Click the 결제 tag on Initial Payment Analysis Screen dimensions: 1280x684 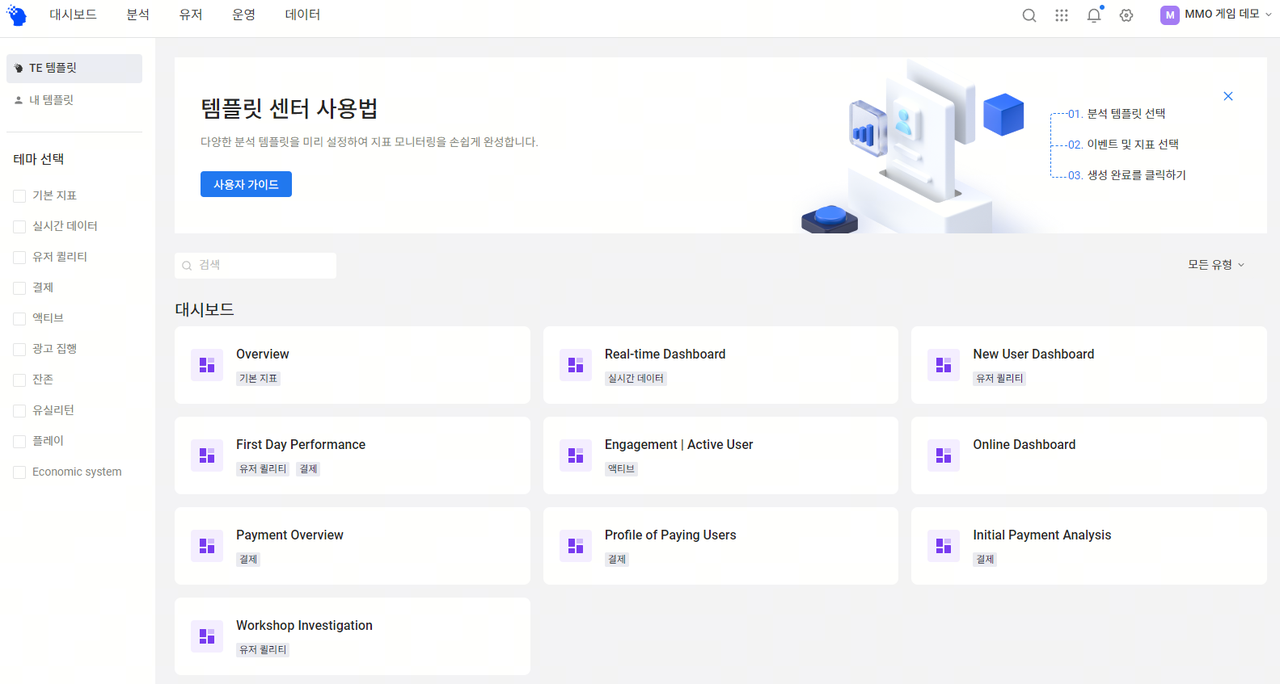[985, 559]
